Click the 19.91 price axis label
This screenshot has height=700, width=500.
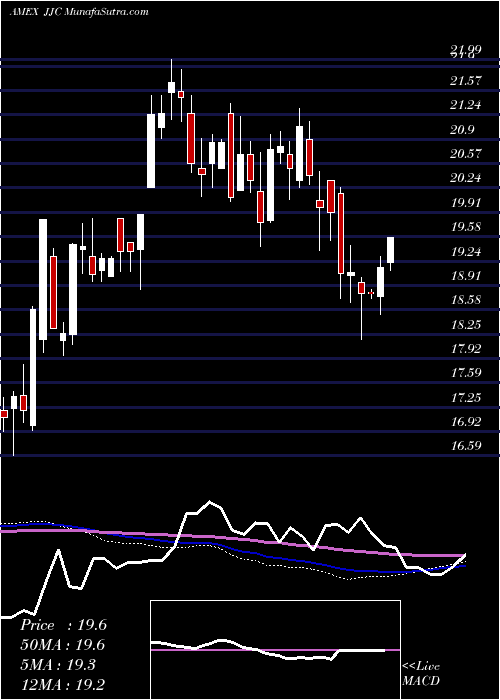(467, 203)
